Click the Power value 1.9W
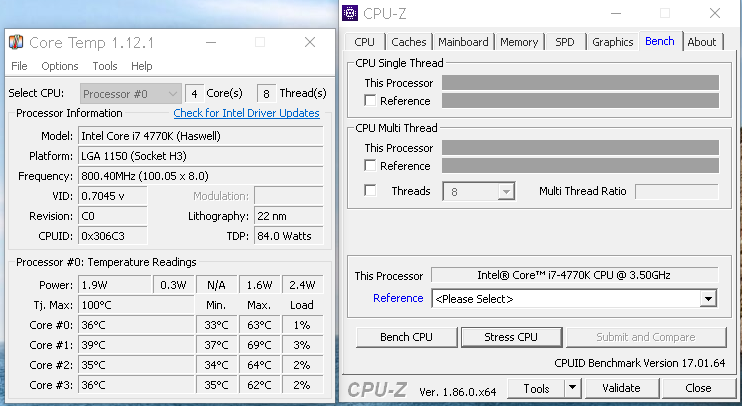This screenshot has width=742, height=406. 115,285
